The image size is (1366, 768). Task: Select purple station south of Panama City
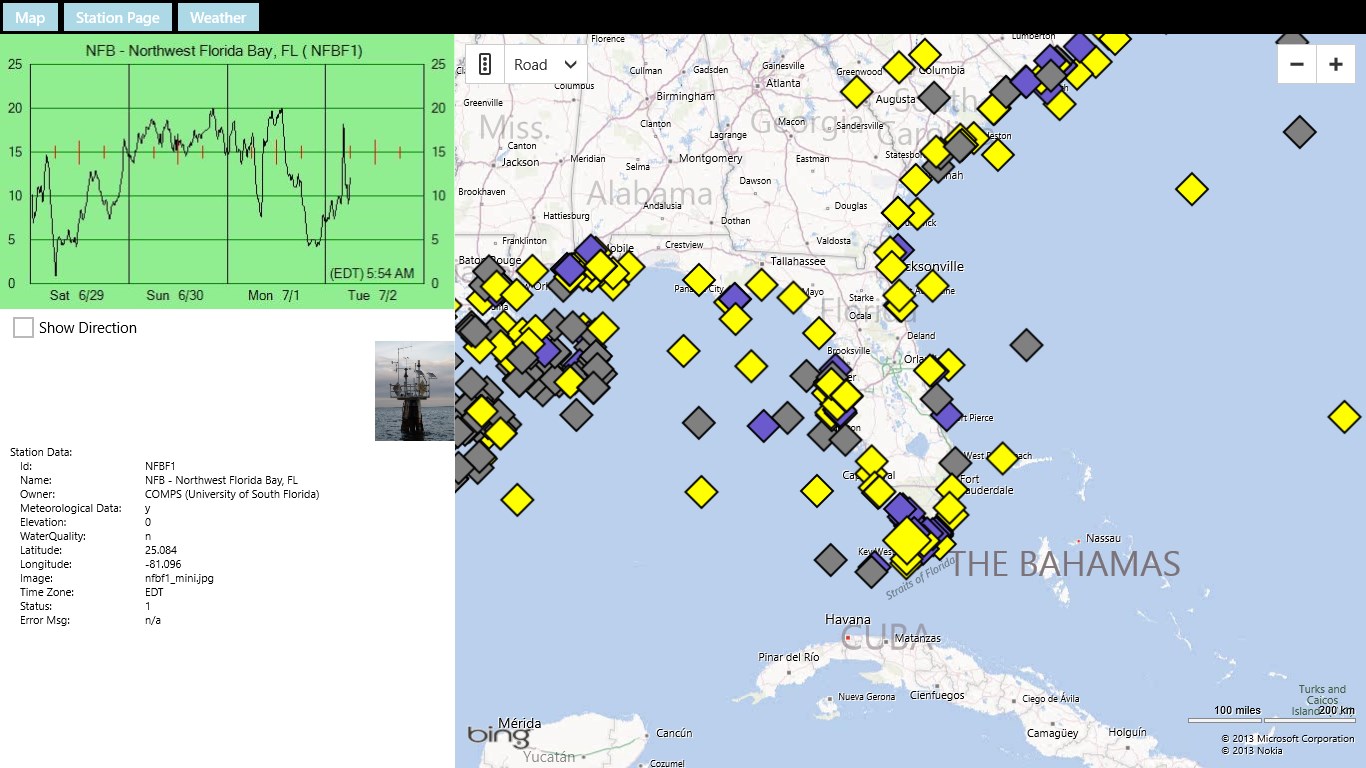click(x=733, y=298)
